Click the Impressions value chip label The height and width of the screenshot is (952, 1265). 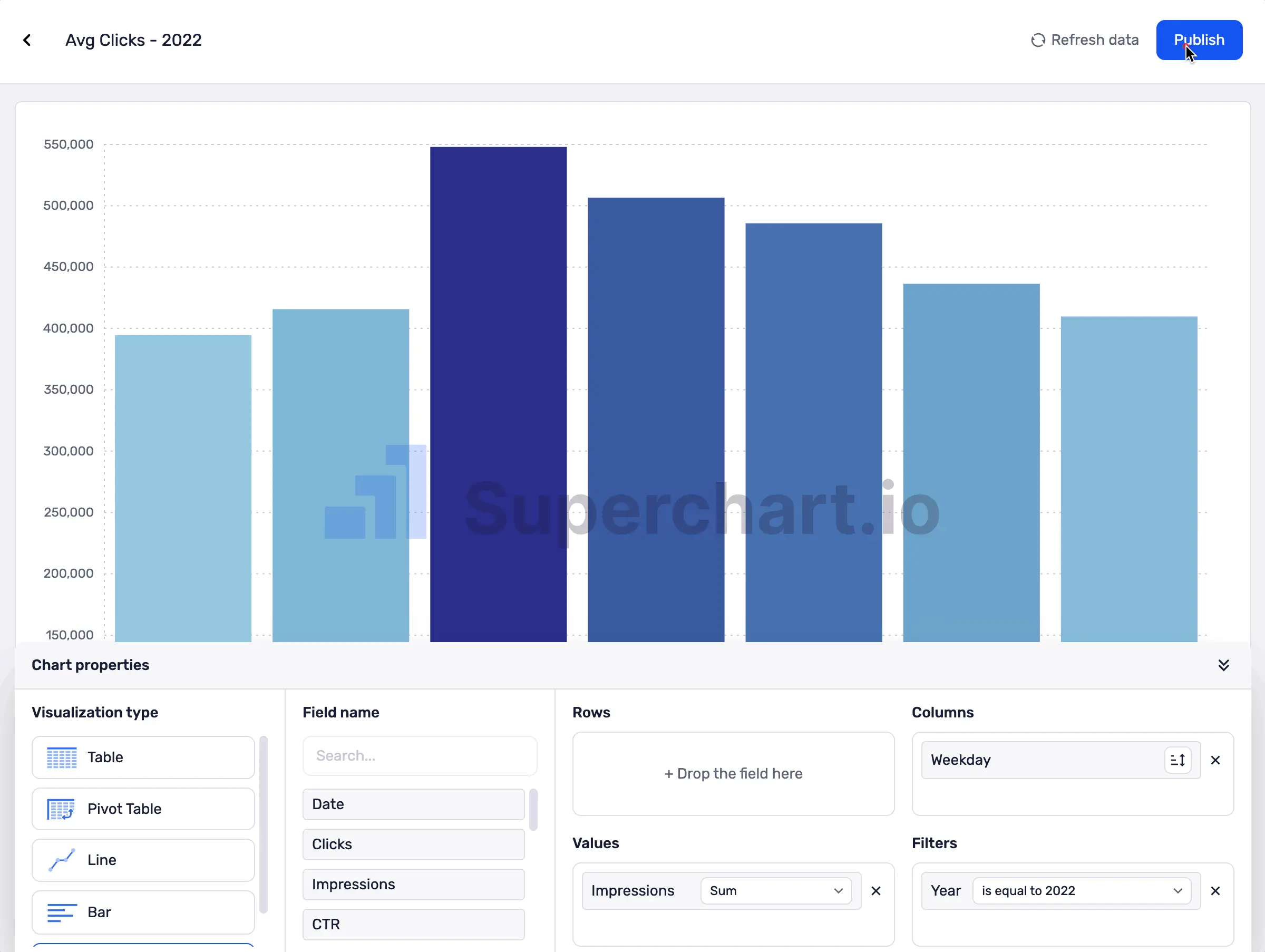tap(632, 891)
